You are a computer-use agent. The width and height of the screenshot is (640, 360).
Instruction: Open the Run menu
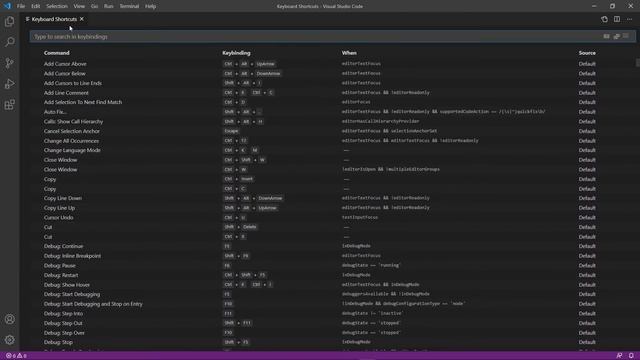(109, 6)
